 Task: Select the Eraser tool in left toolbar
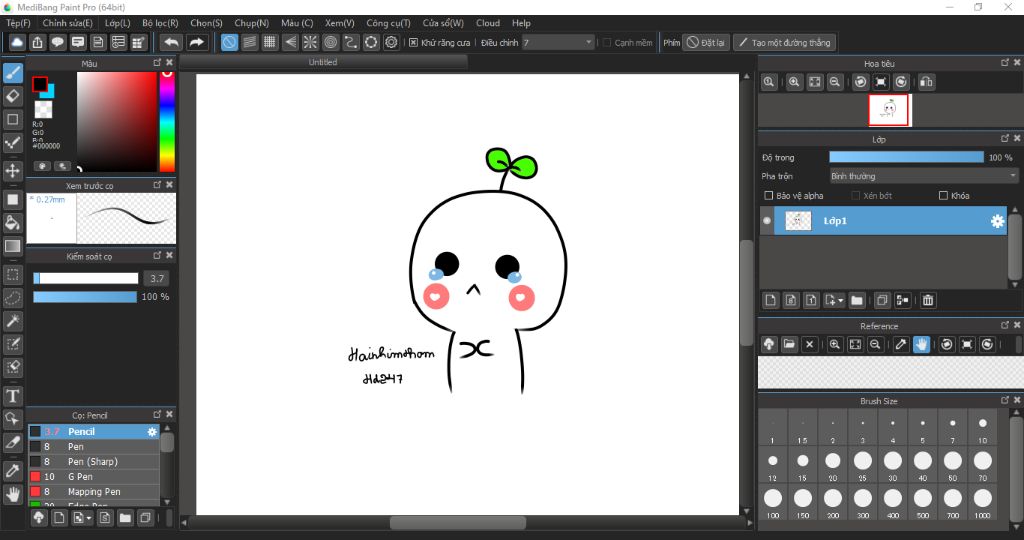coord(13,96)
